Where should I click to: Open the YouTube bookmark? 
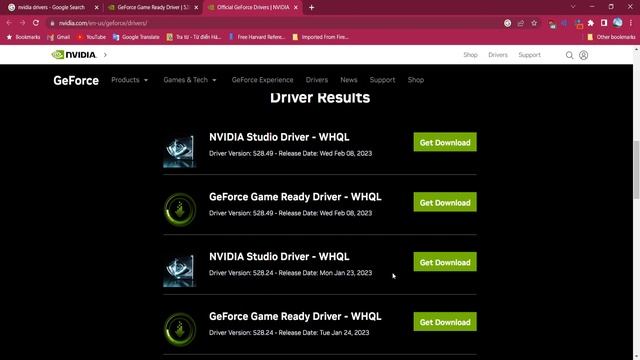coord(91,37)
